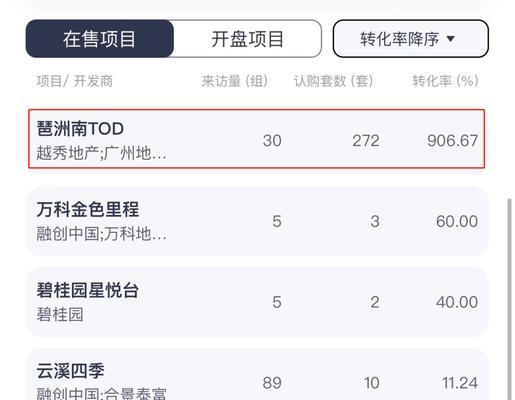Open the 转化率降序 sort dropdown
This screenshot has height=400, width=515.
point(411,39)
